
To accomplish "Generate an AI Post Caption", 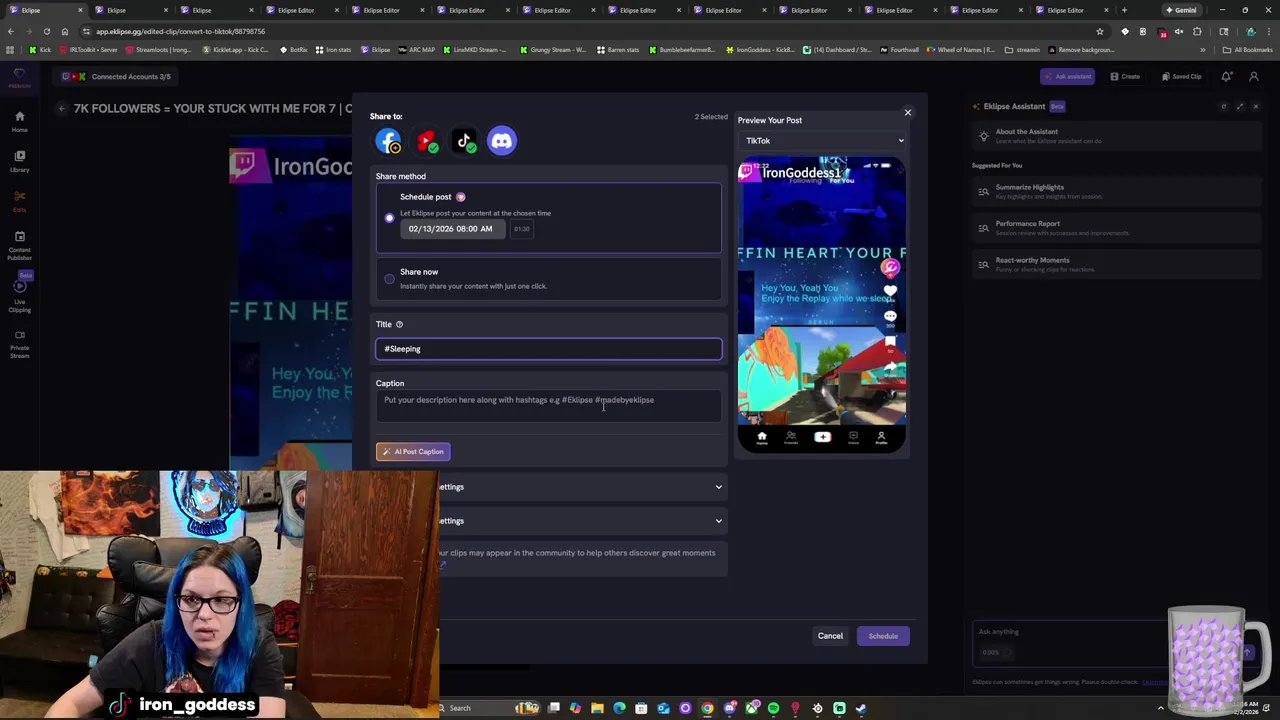I will click(413, 452).
